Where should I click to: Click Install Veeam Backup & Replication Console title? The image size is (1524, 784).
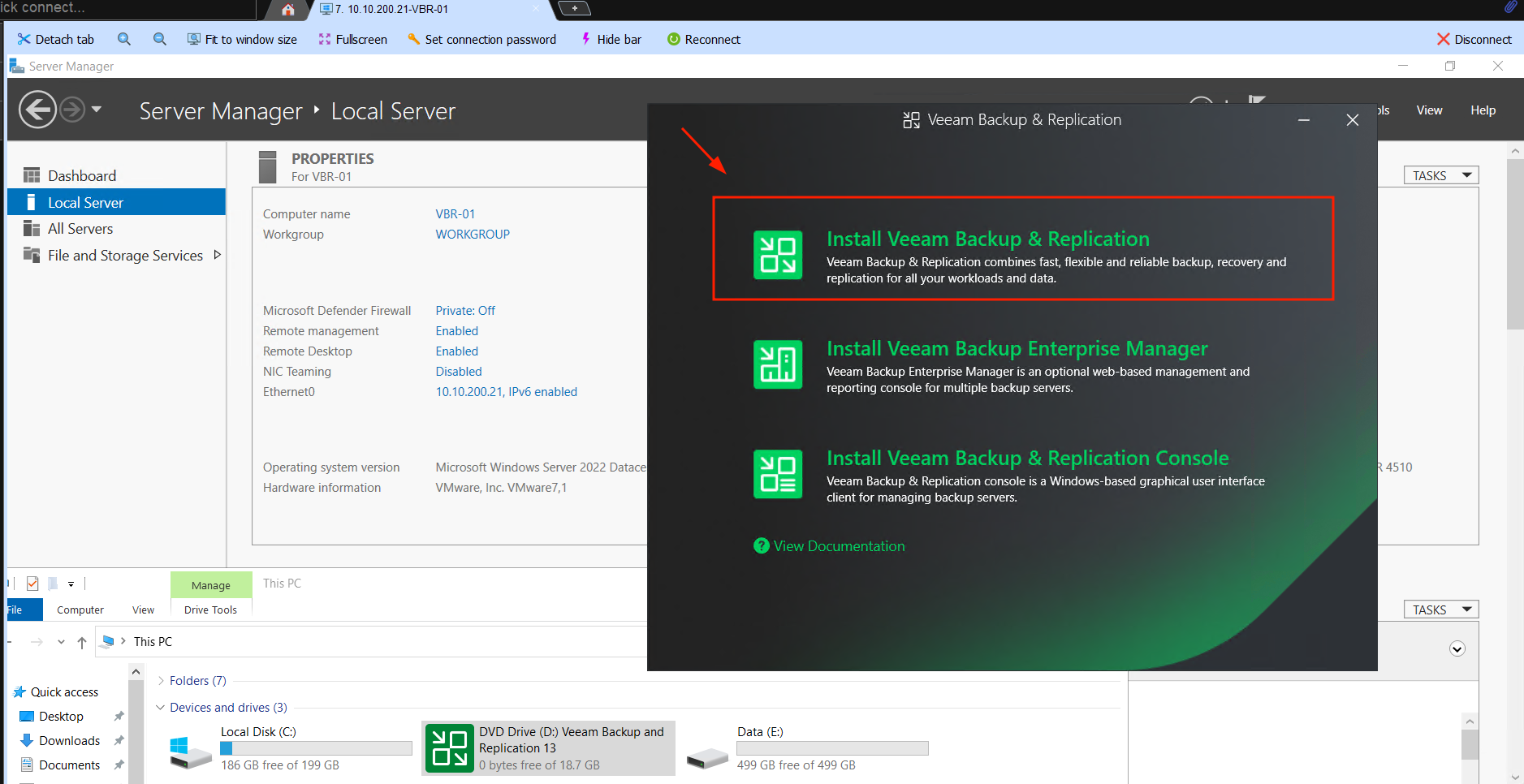1028,458
